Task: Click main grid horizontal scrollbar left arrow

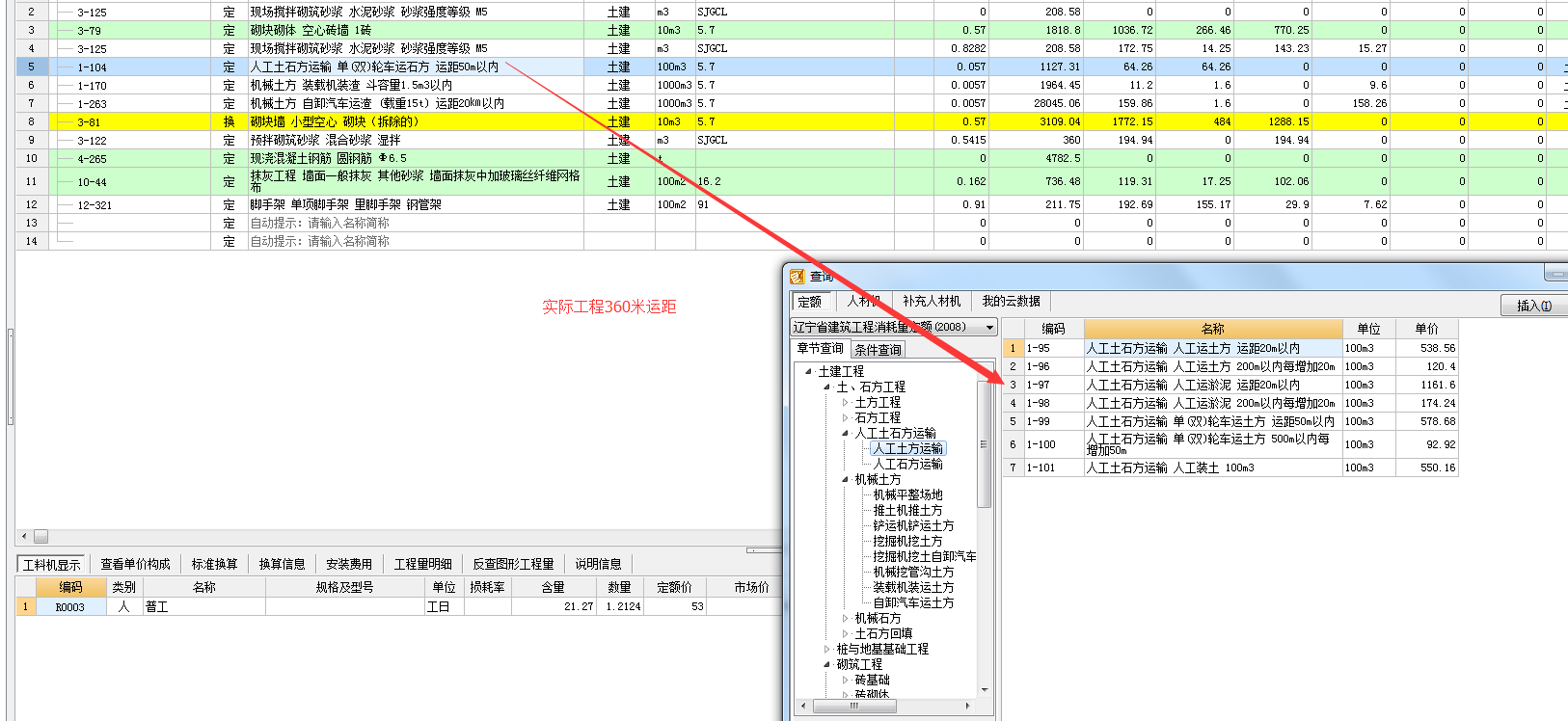Action: tap(24, 536)
